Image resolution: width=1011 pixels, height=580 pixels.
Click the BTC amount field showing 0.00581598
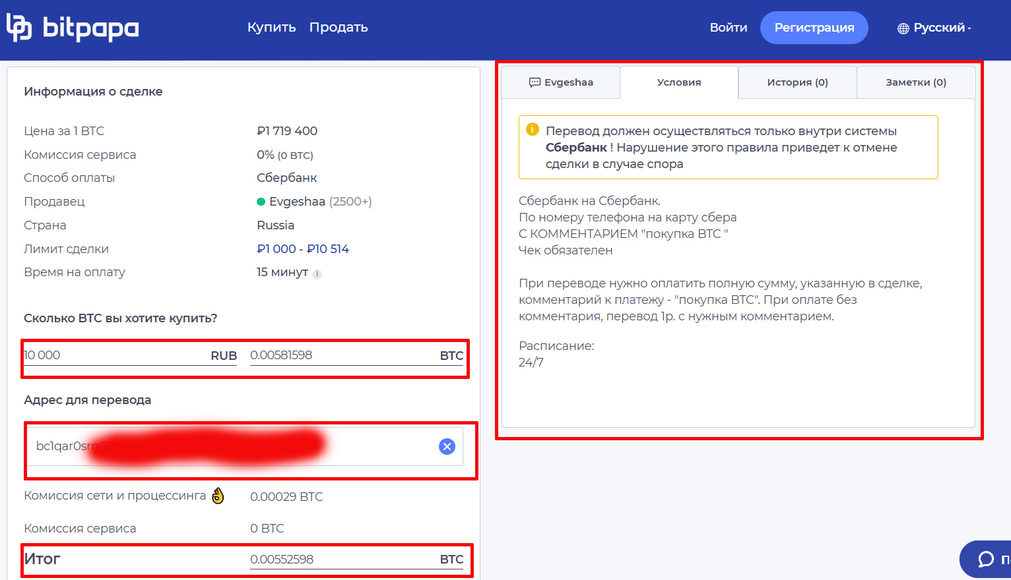340,355
